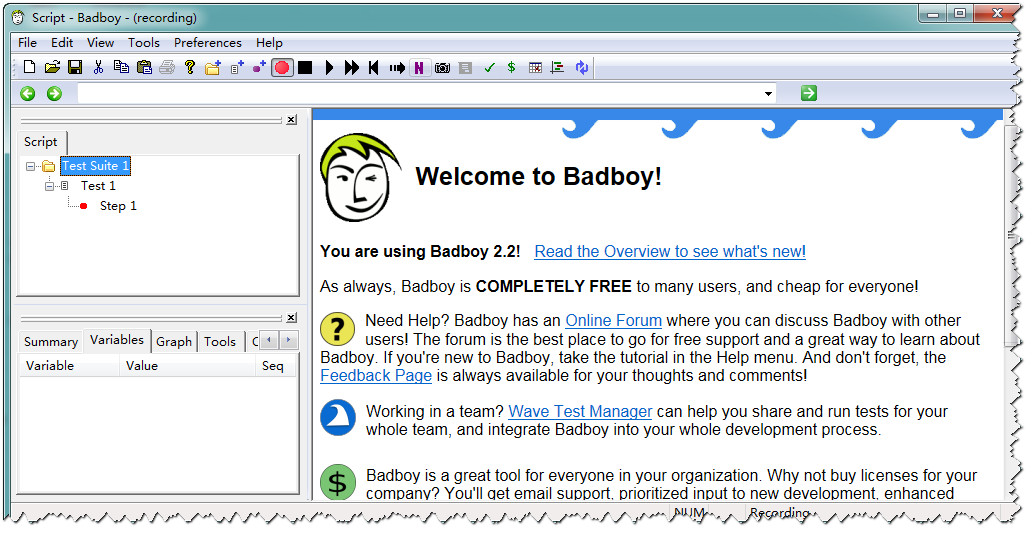The image size is (1032, 533).
Task: Play the script with the single triangle button
Action: (330, 67)
